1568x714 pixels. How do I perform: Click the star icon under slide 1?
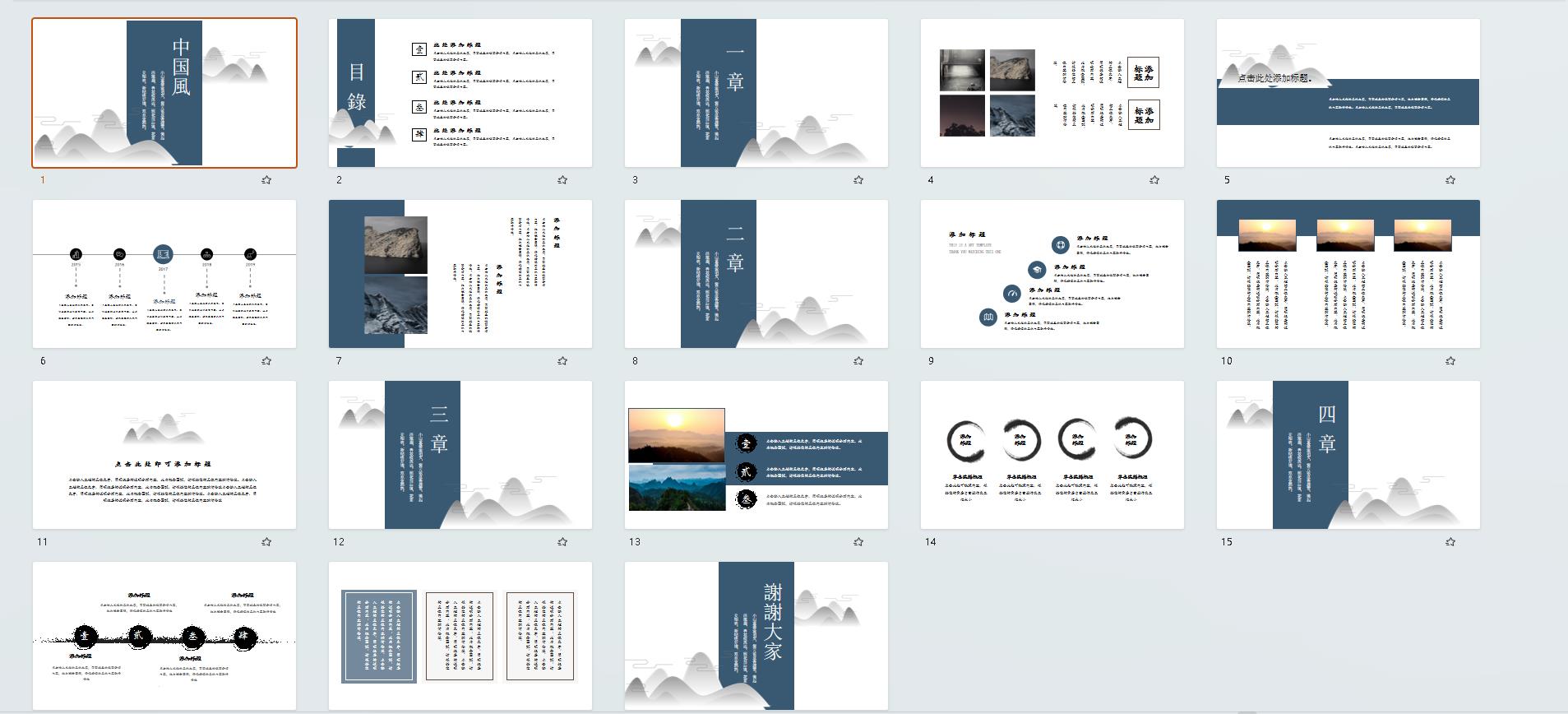[x=266, y=180]
